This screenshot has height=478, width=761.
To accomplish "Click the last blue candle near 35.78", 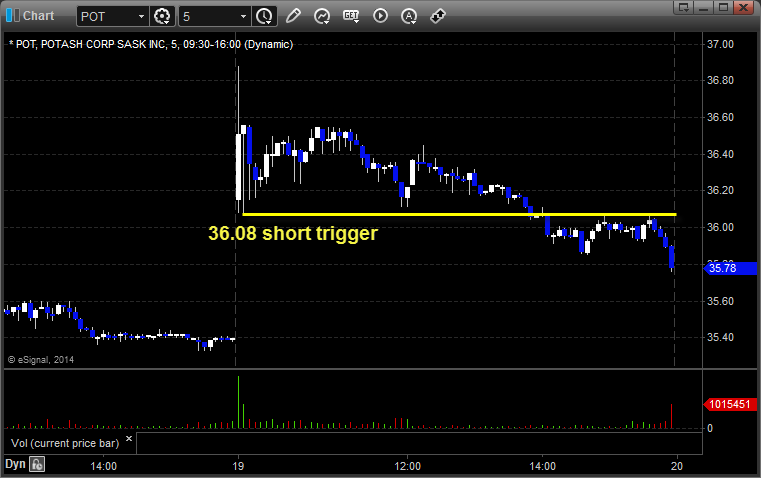I will pos(672,257).
